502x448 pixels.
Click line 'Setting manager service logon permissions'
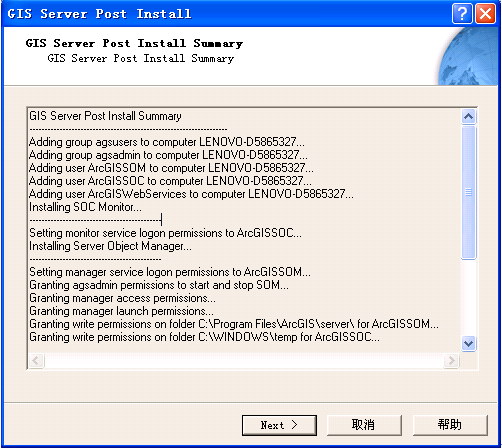(170, 272)
